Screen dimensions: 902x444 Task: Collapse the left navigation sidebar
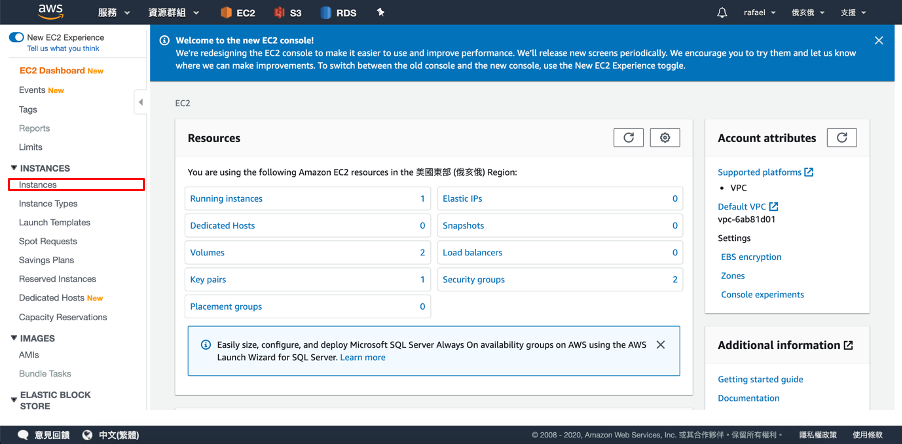click(140, 102)
